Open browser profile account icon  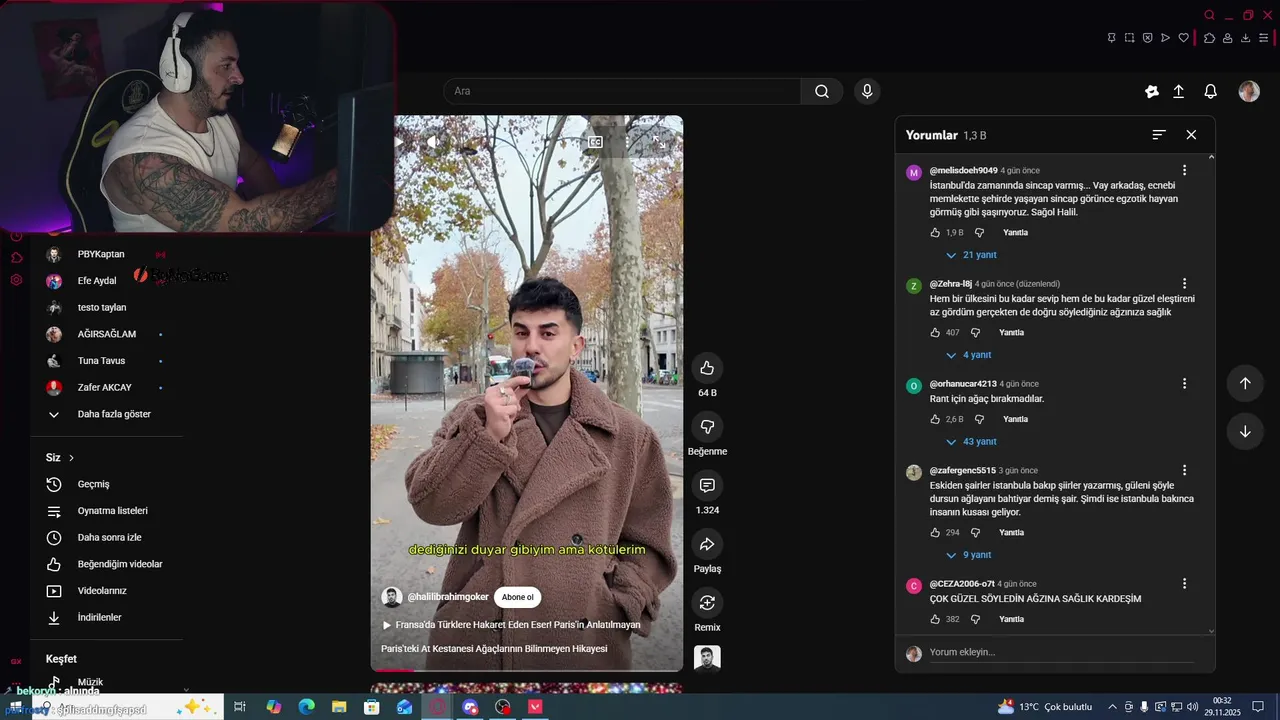click(1227, 38)
